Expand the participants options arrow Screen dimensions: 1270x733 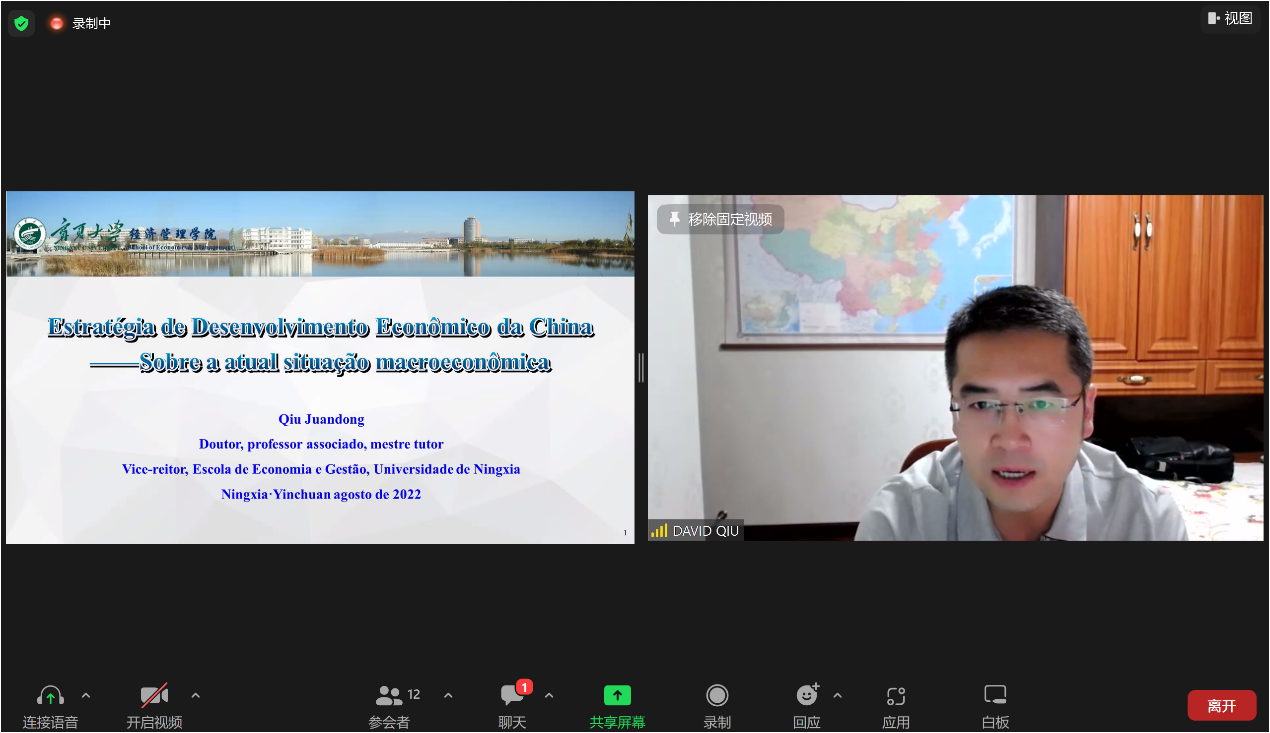coord(448,695)
